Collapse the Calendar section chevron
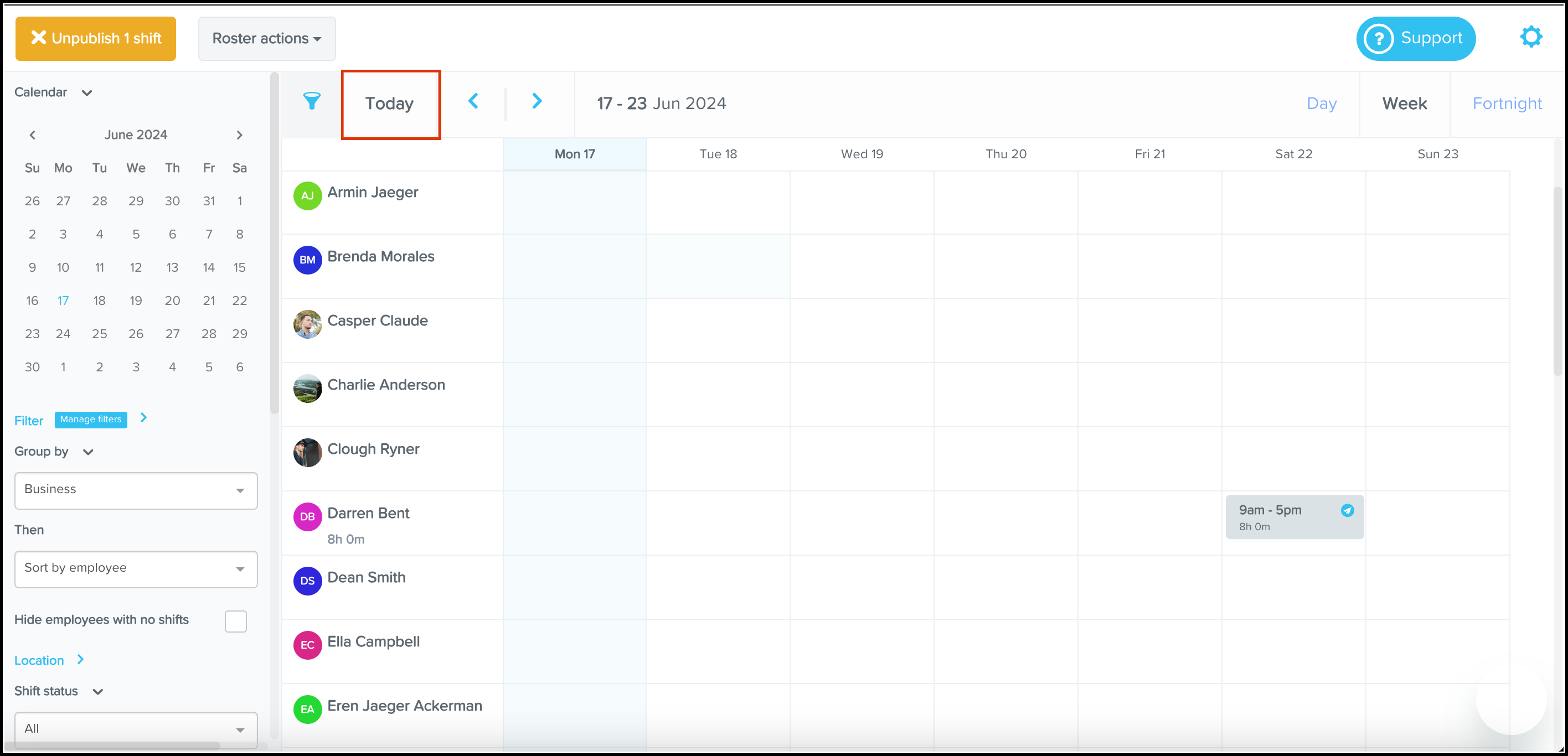1568x756 pixels. (87, 93)
